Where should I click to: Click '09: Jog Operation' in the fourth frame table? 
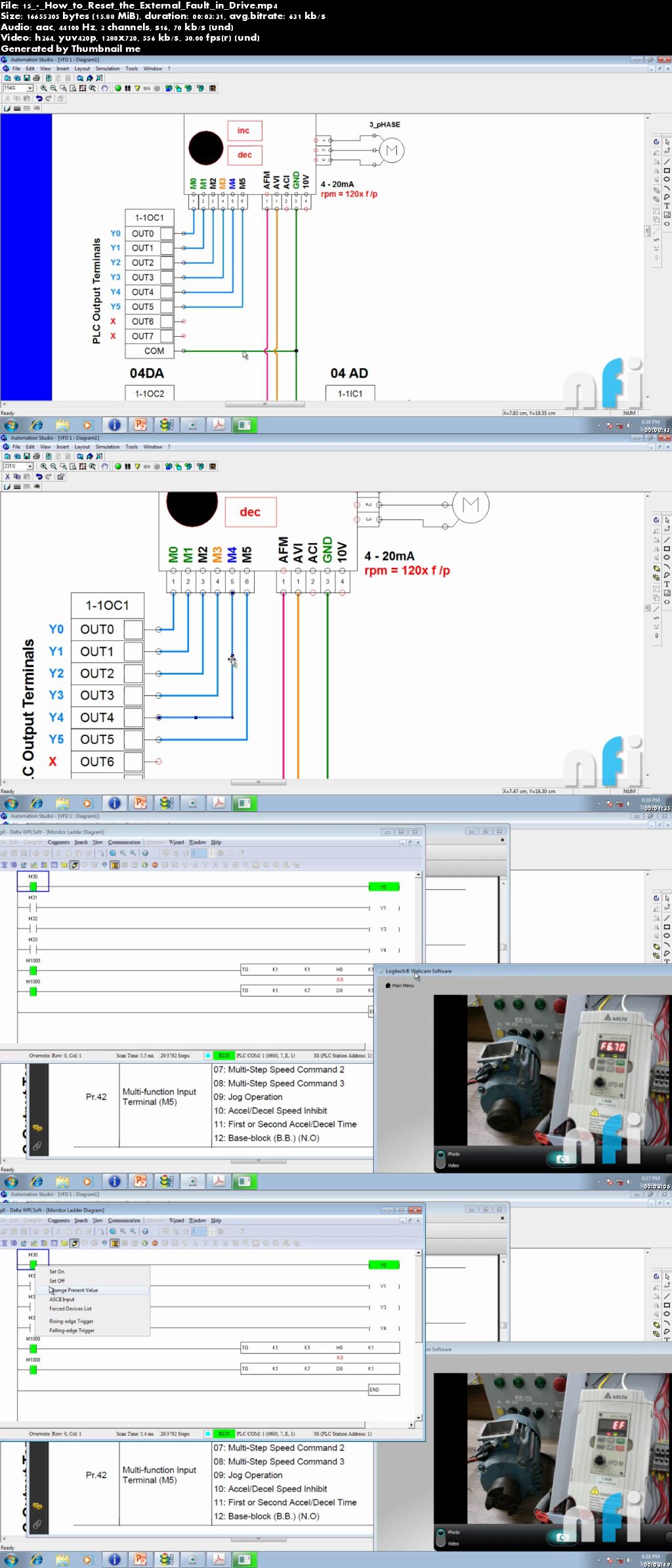click(x=248, y=1475)
